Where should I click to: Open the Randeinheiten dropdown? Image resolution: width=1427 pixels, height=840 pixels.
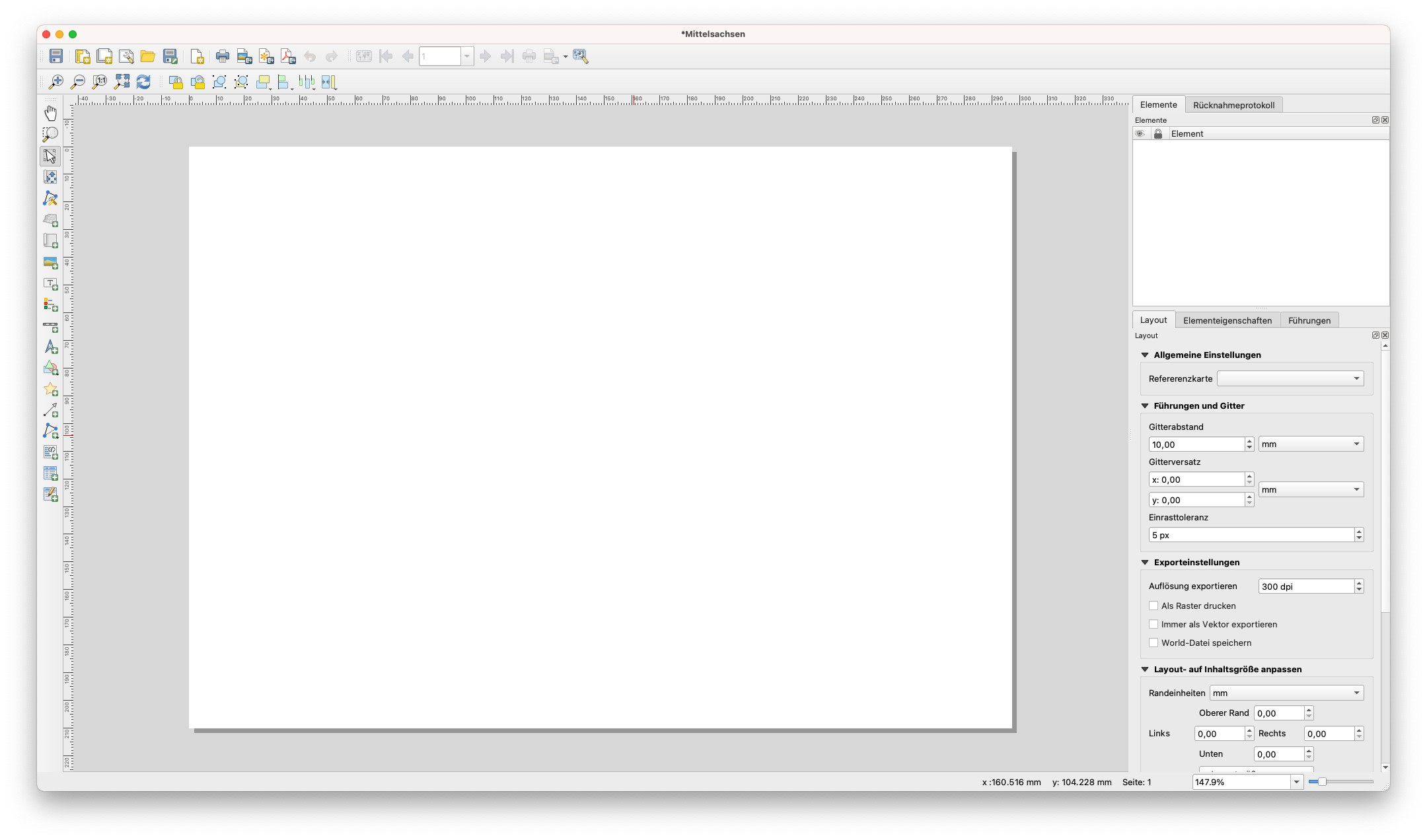coord(1286,693)
